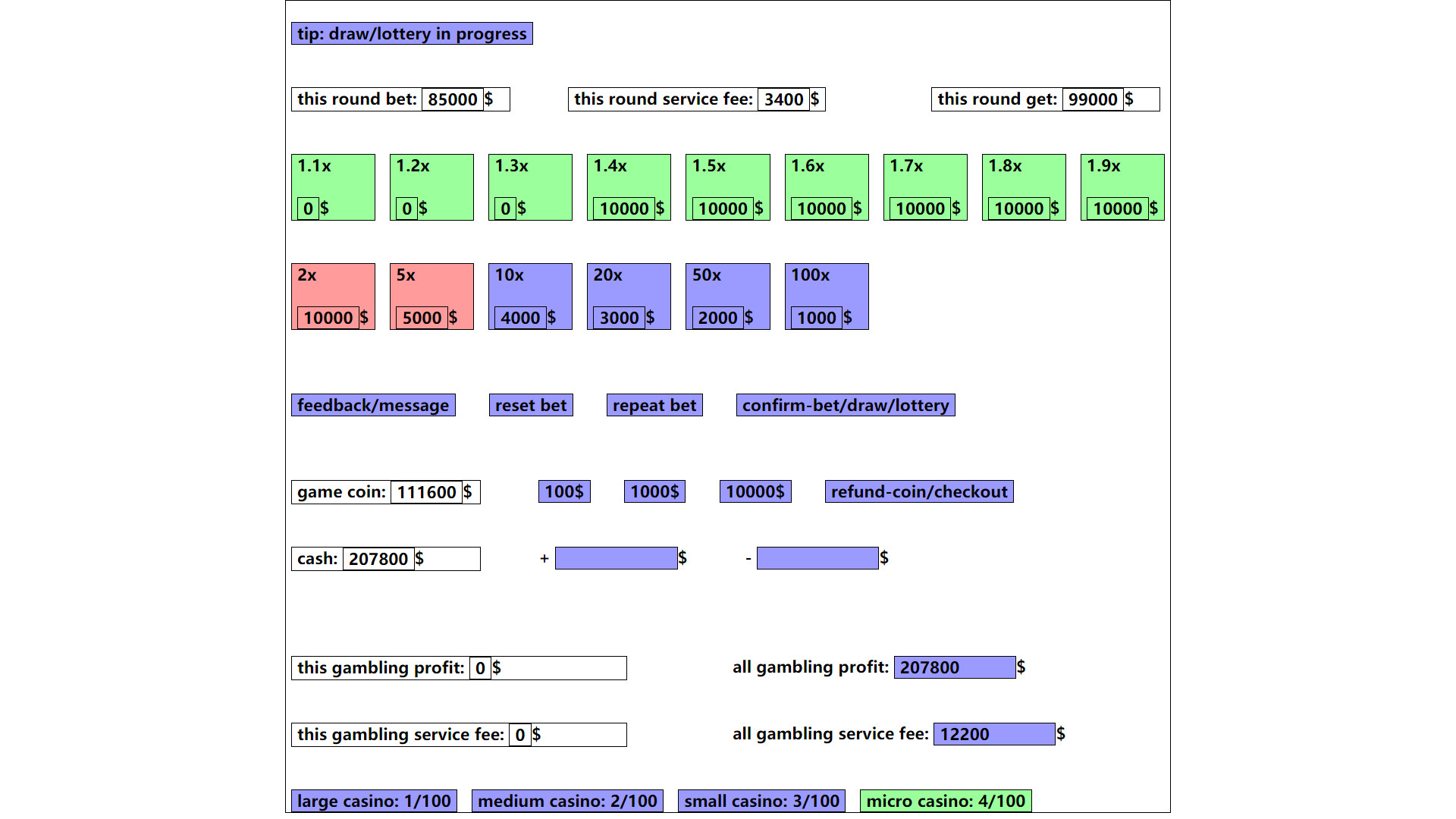This screenshot has width=1456, height=819.
Task: Click the 1000$ add coin button
Action: click(x=655, y=491)
